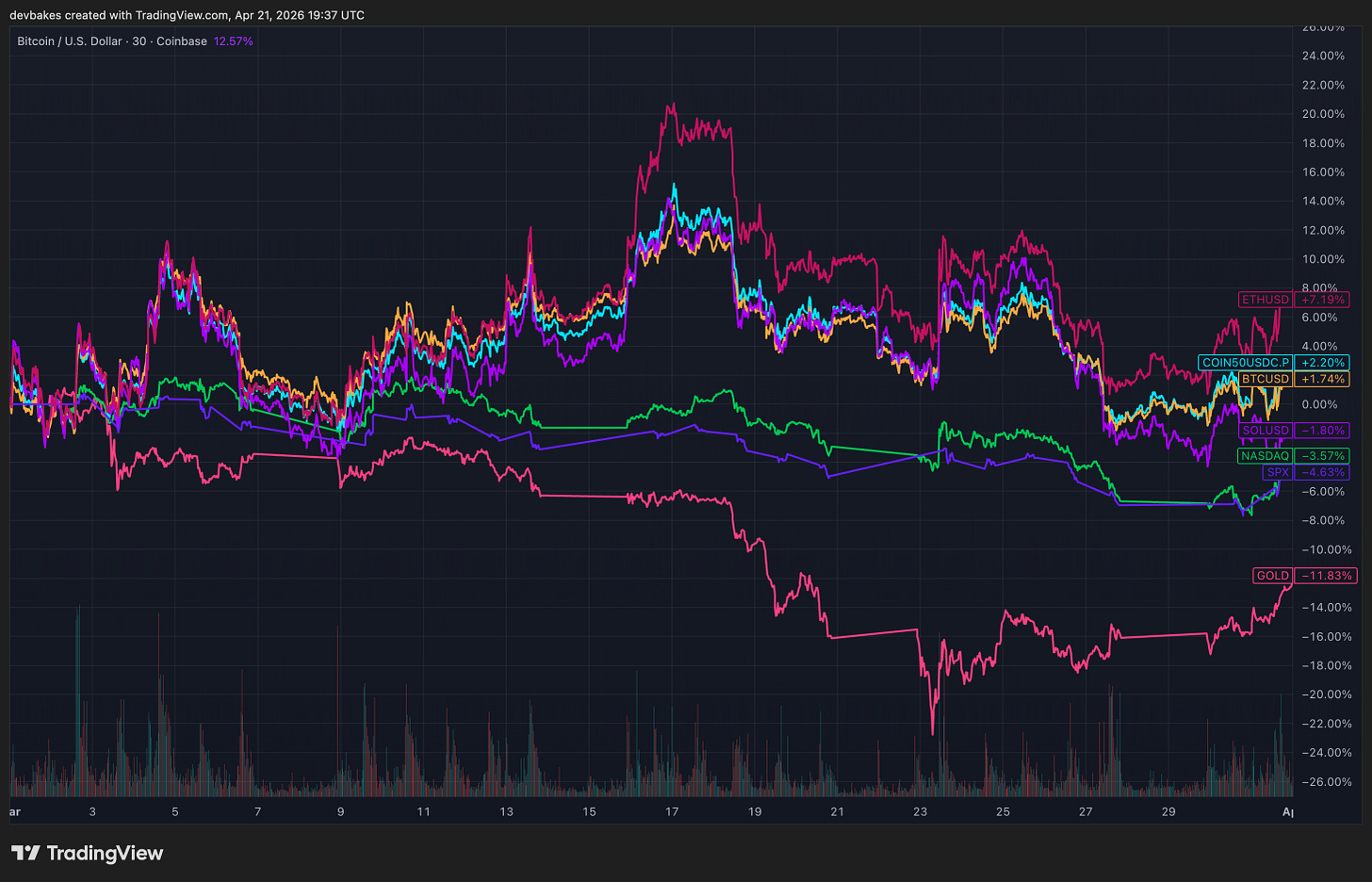Select the SOLUSD series label
1372x882 pixels.
coord(1266,431)
